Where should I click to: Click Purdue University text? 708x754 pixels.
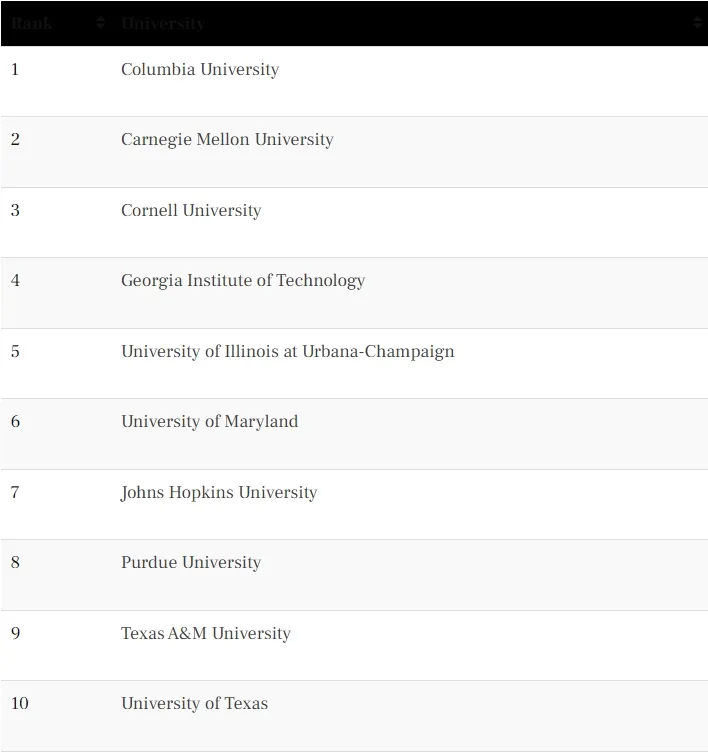click(191, 562)
